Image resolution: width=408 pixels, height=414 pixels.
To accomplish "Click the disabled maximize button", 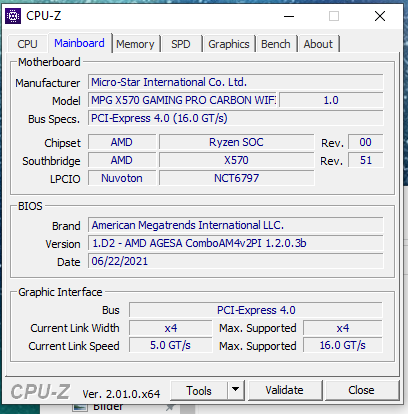I will 334,16.
